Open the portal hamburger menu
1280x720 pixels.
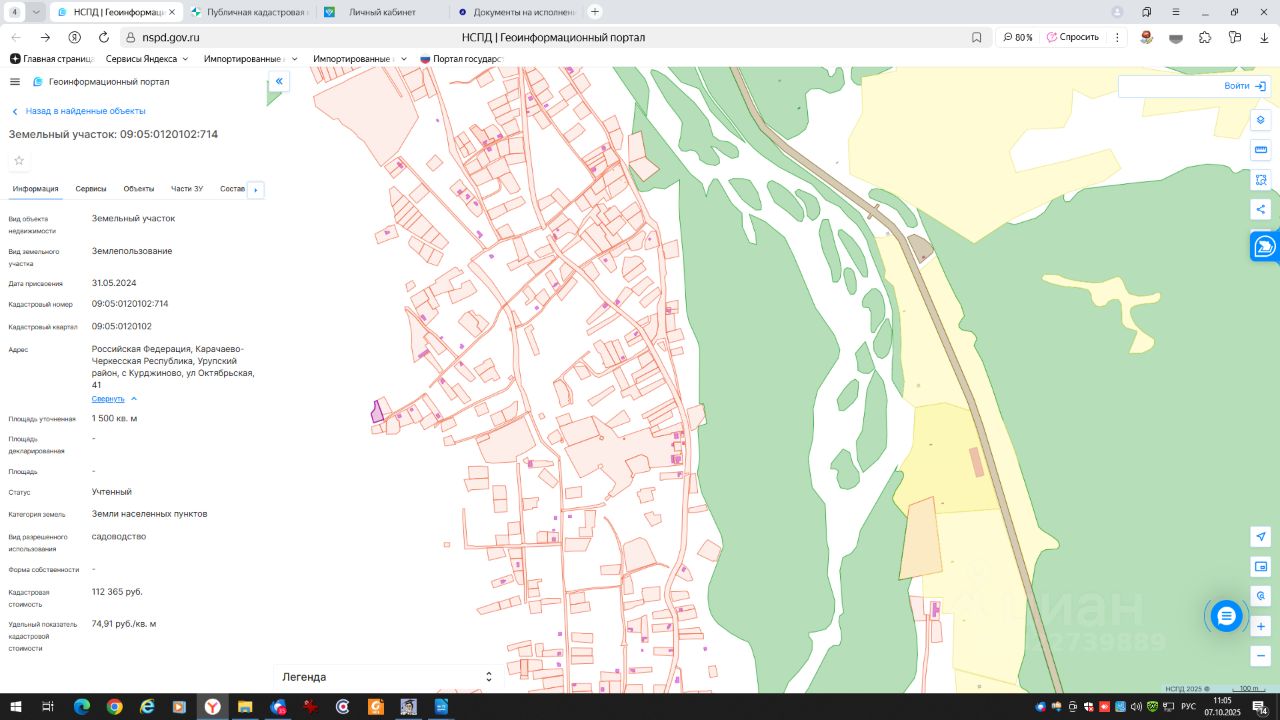click(x=15, y=82)
